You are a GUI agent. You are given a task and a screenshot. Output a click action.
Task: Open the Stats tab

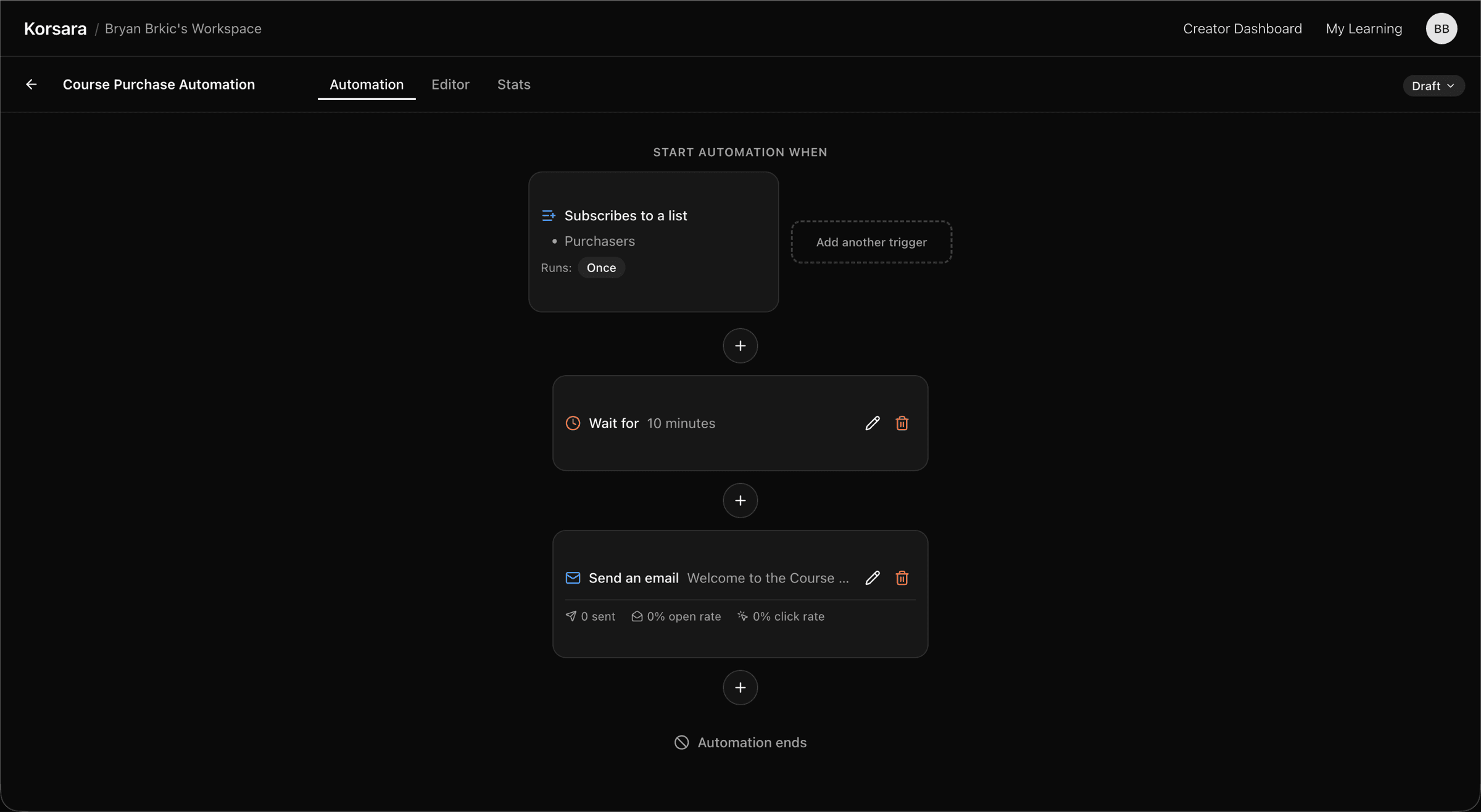(513, 85)
